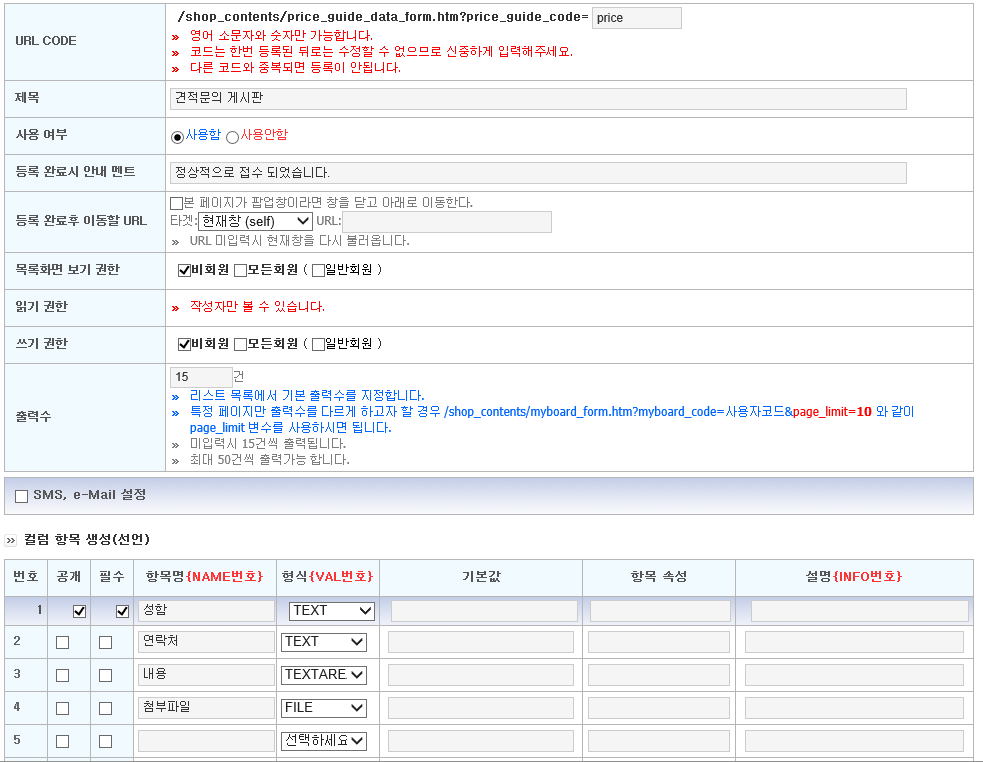Click the URL CODE input containing price

(636, 18)
